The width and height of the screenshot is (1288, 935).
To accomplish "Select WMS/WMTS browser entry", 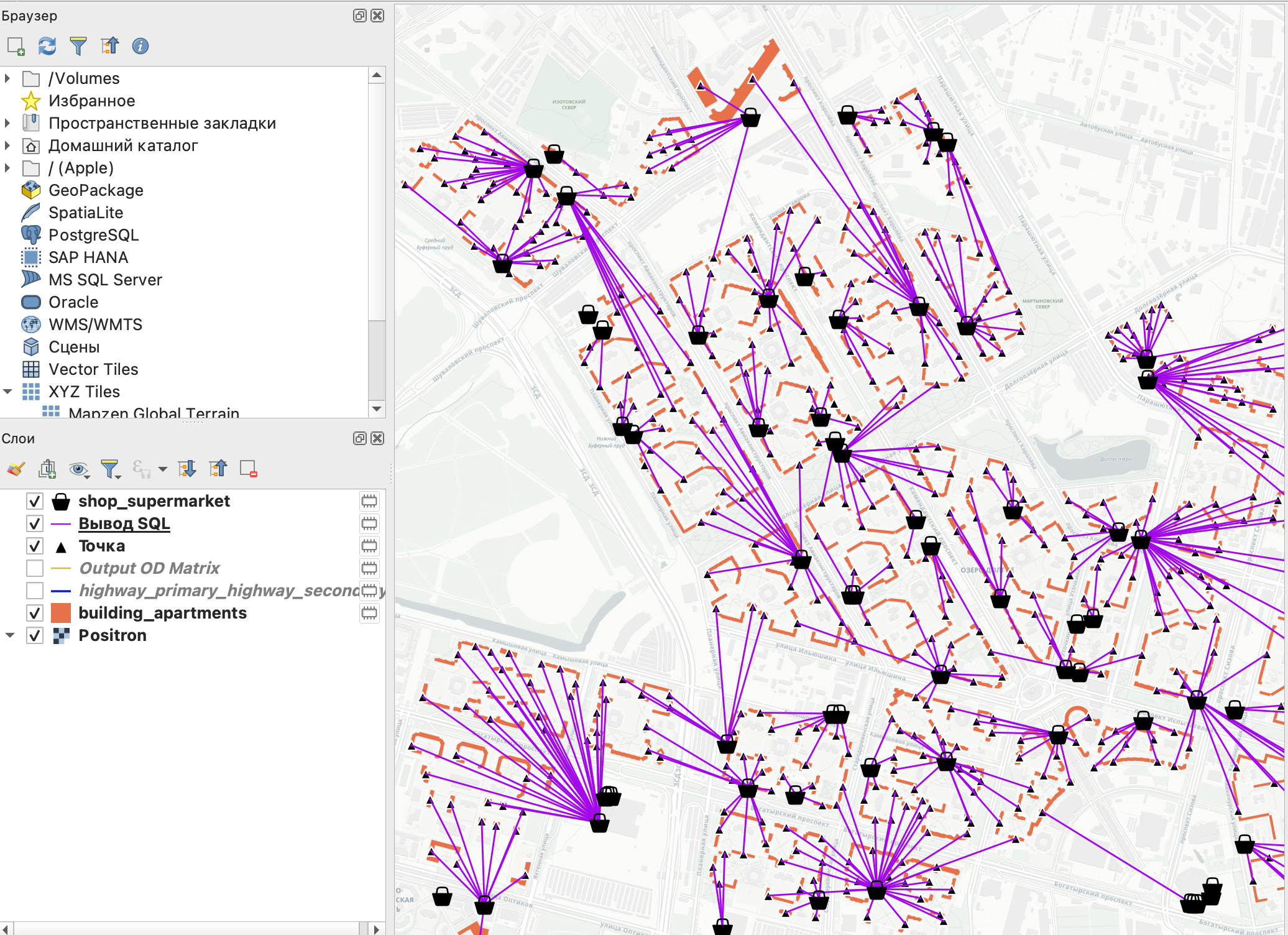I will pos(95,325).
